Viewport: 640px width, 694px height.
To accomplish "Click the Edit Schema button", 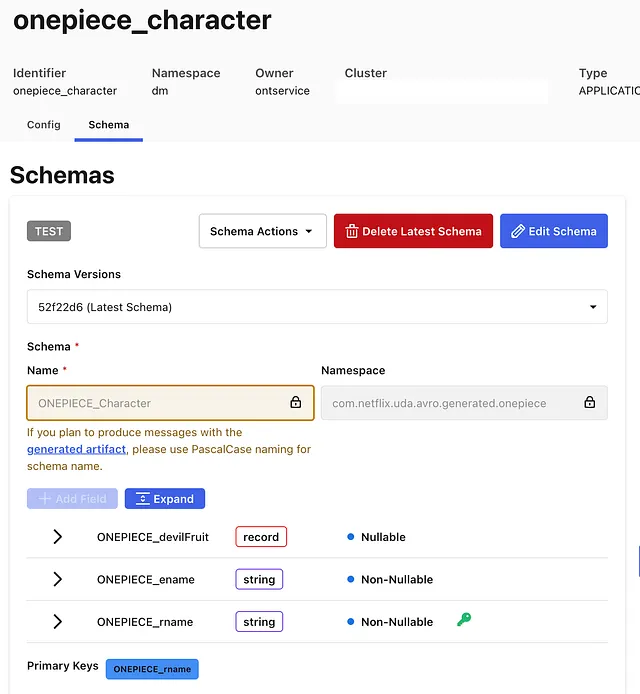I will [553, 231].
